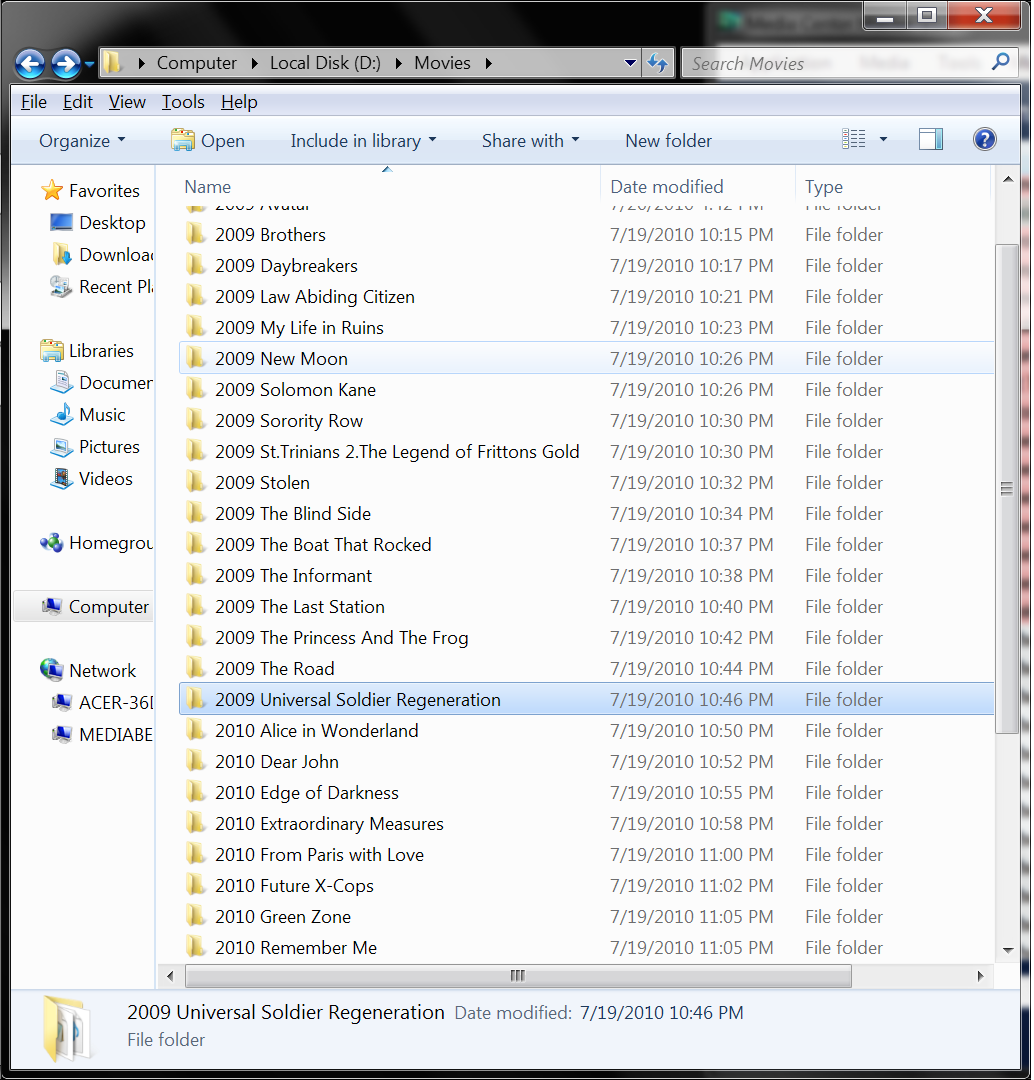Click the vertical scrollbar down arrow
The width and height of the screenshot is (1034, 1080).
point(1008,951)
